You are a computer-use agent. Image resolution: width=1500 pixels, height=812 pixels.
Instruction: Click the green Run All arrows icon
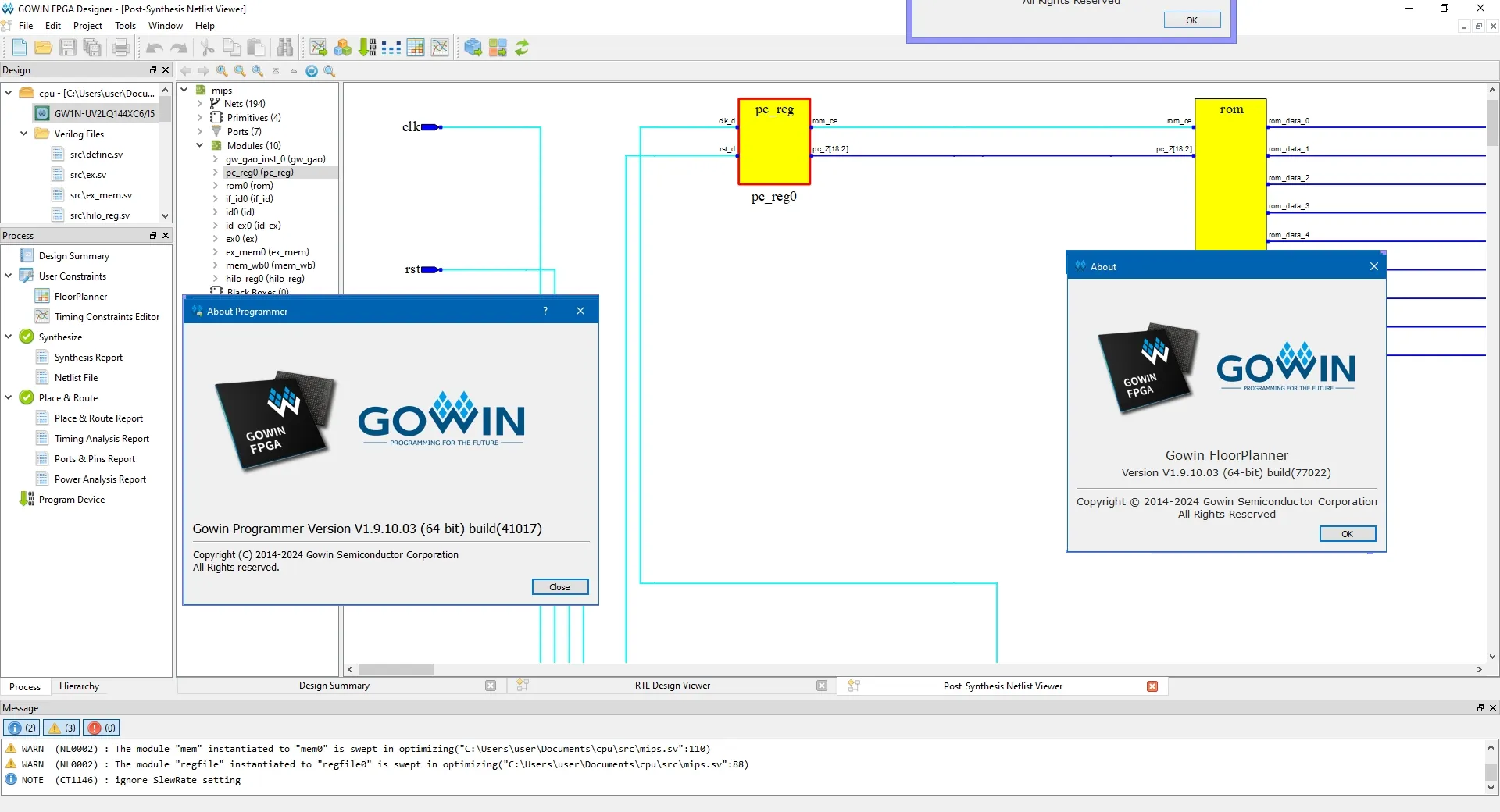point(522,48)
